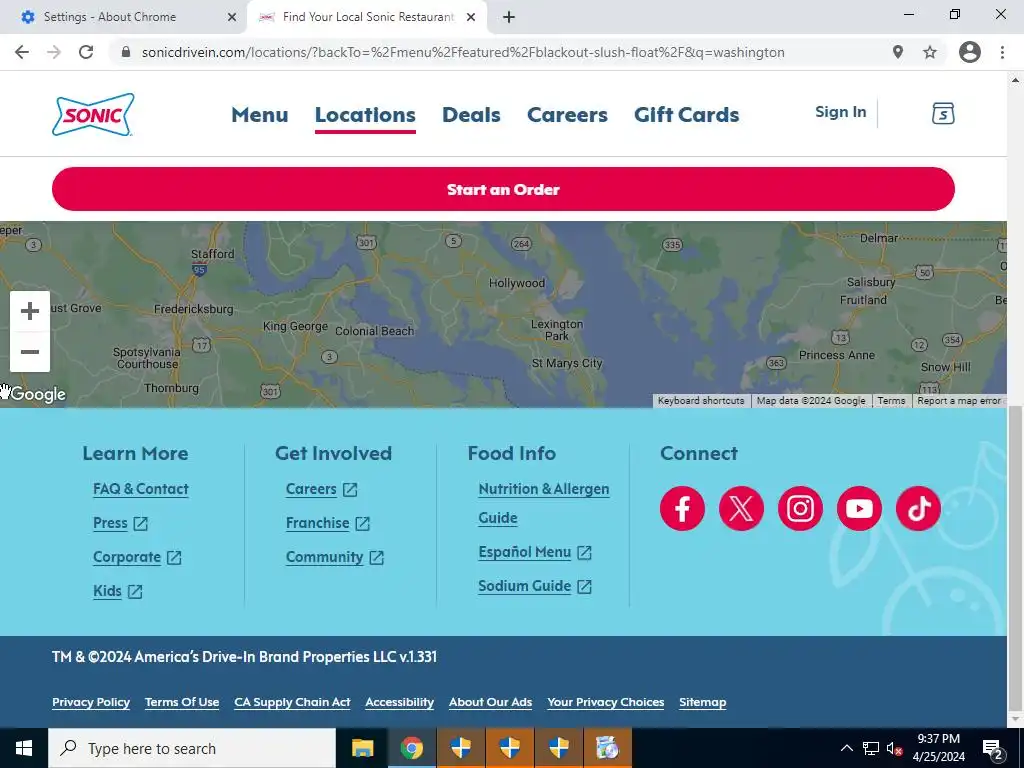Open the Corporate link
Image resolution: width=1024 pixels, height=768 pixels.
pyautogui.click(x=137, y=557)
